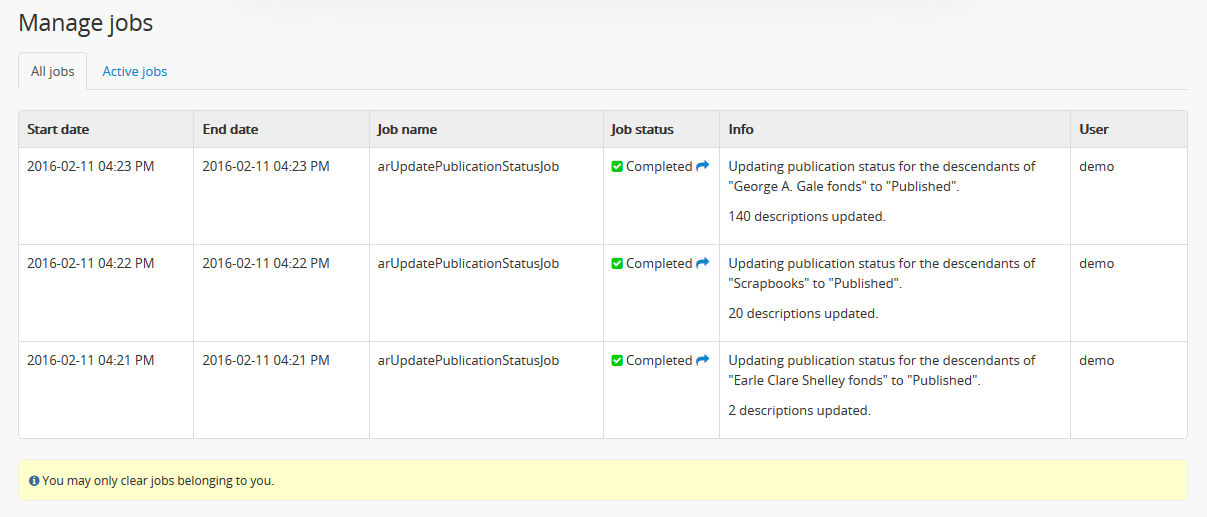Click the Job status column header

(642, 129)
